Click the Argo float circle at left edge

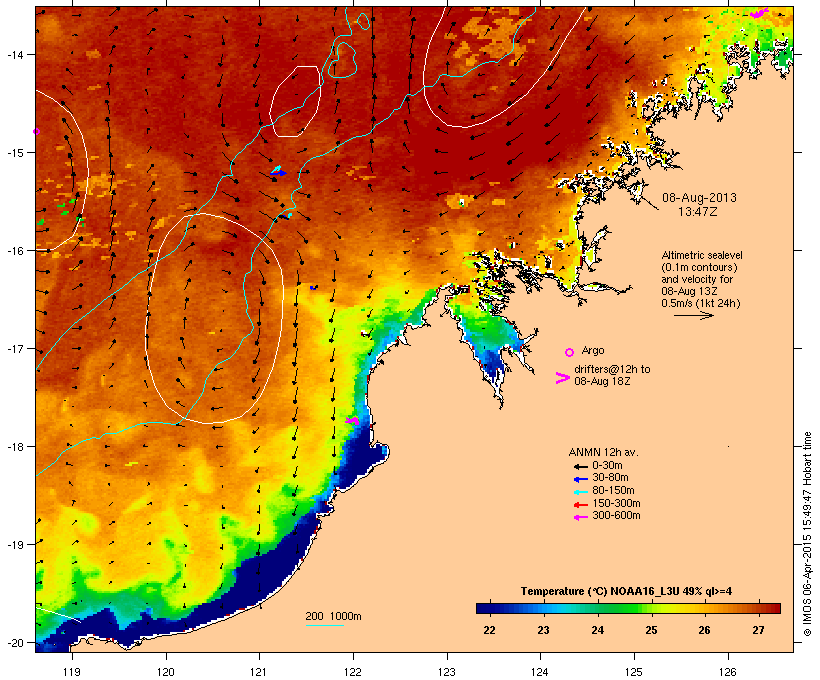[x=36, y=131]
